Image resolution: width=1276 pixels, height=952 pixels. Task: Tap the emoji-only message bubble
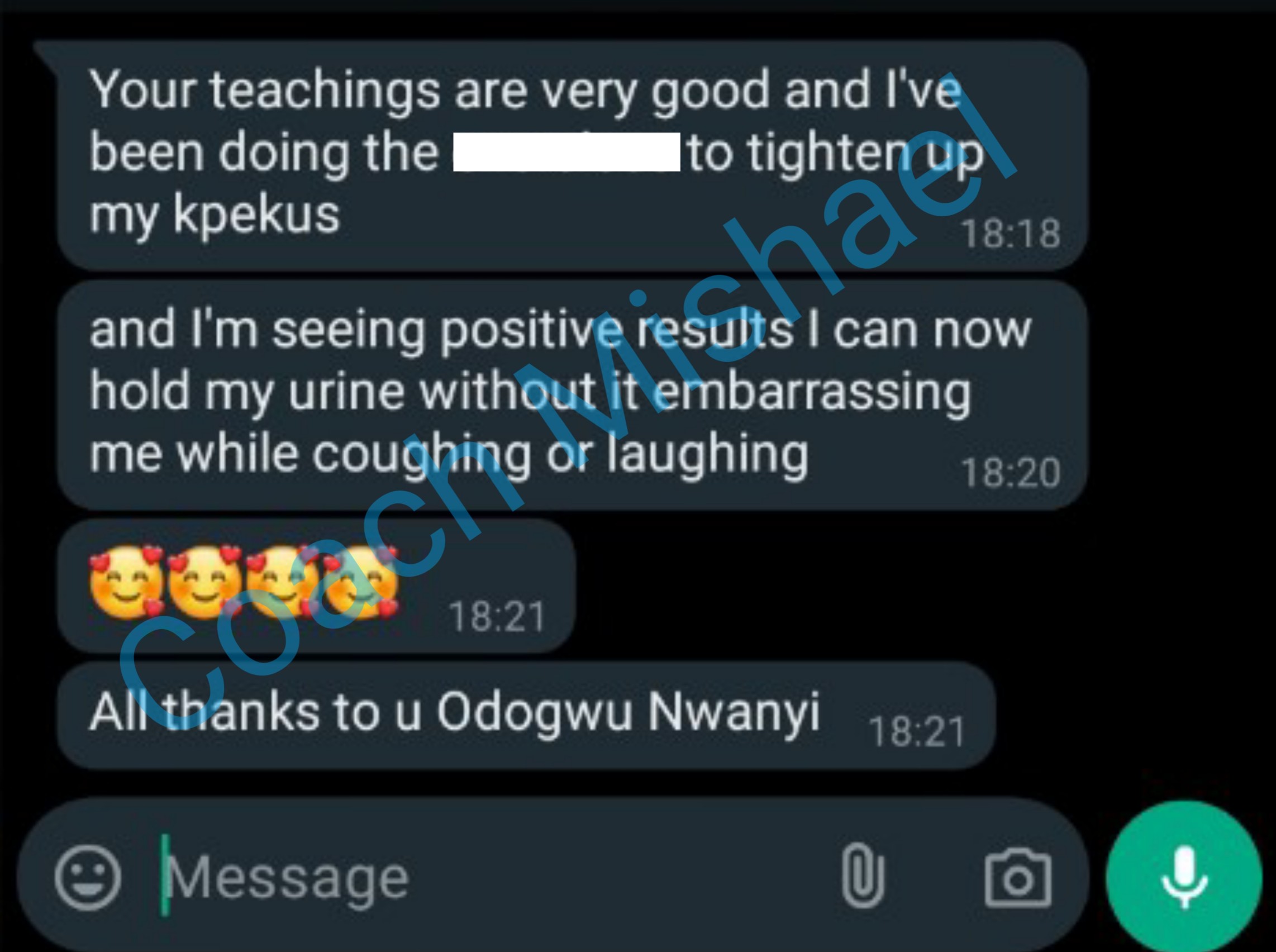[316, 586]
